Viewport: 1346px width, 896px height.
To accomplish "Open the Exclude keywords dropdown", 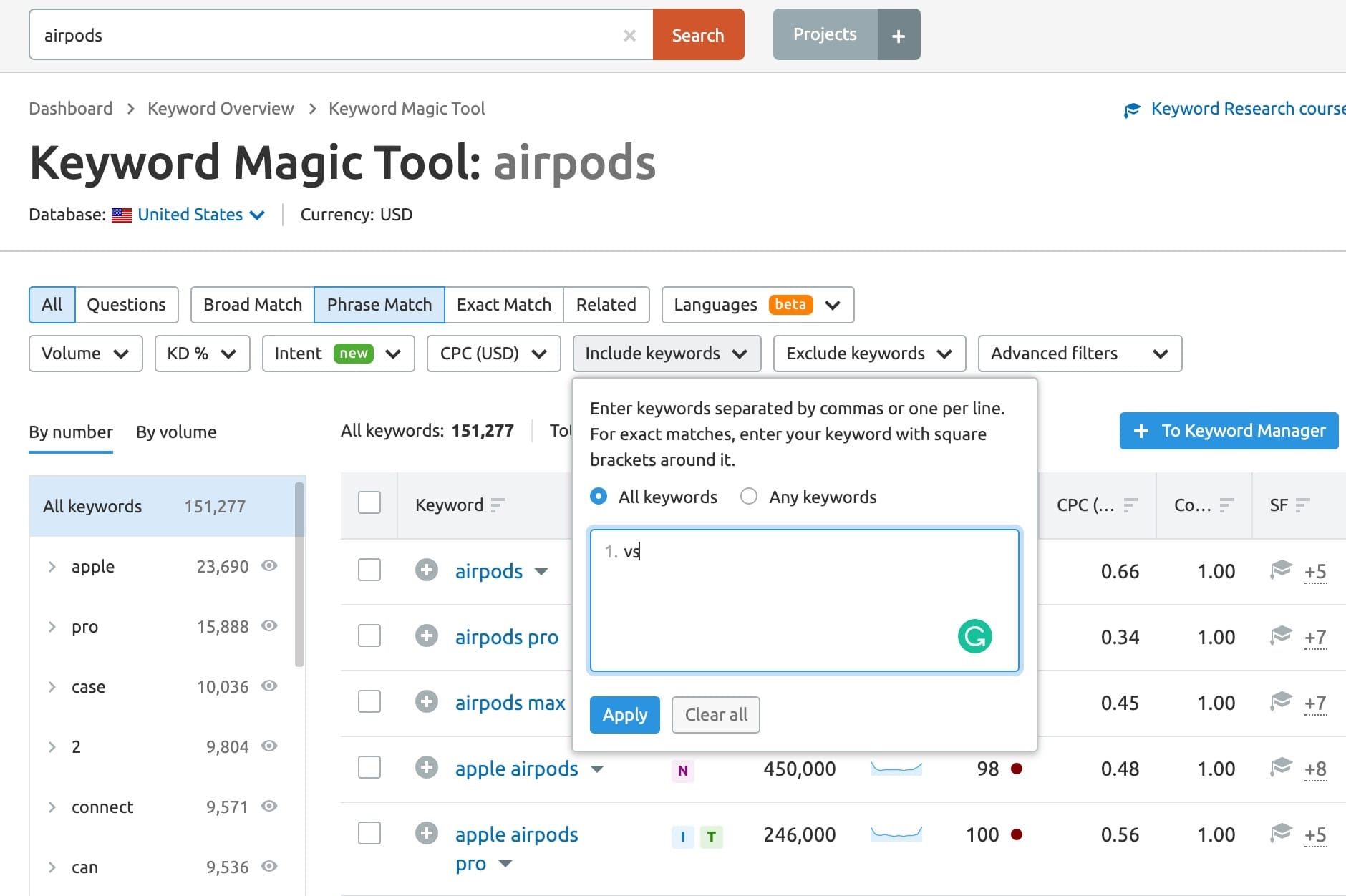I will point(870,354).
